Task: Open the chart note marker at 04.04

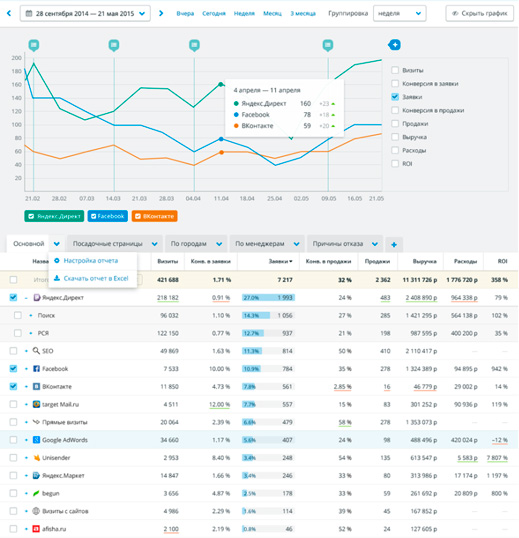Action: [x=194, y=45]
